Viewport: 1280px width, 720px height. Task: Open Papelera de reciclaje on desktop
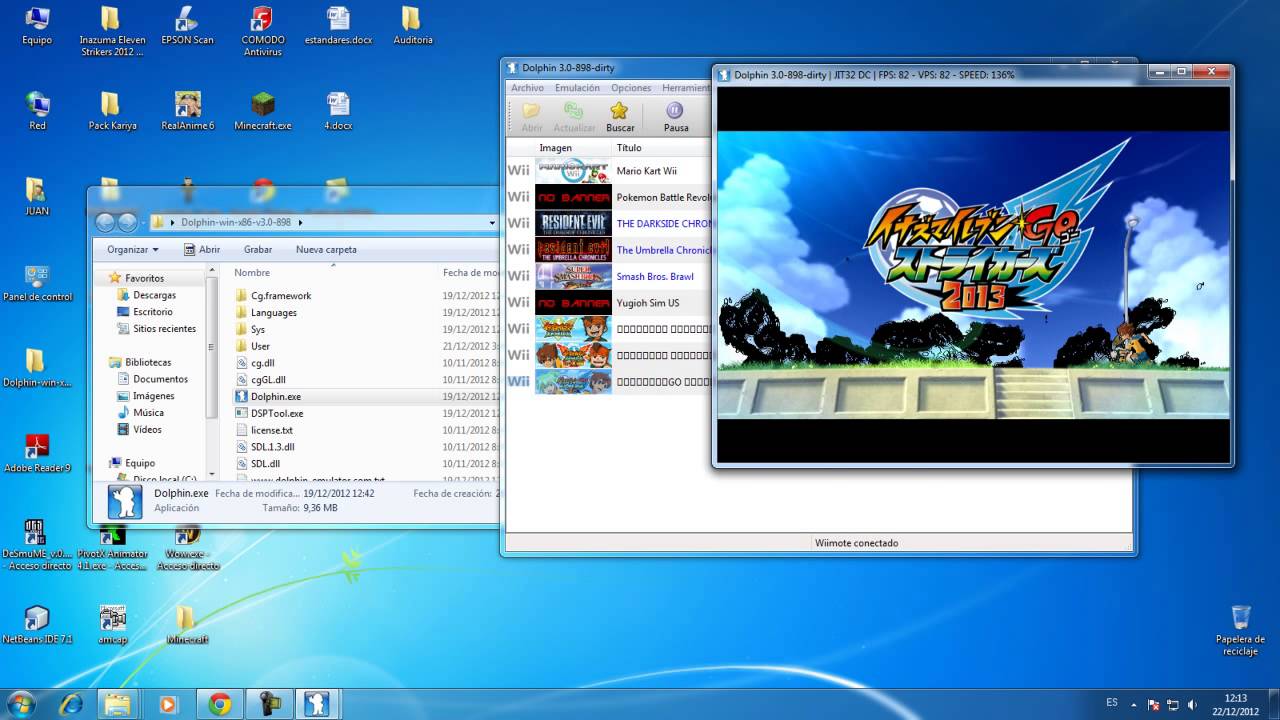[1240, 630]
